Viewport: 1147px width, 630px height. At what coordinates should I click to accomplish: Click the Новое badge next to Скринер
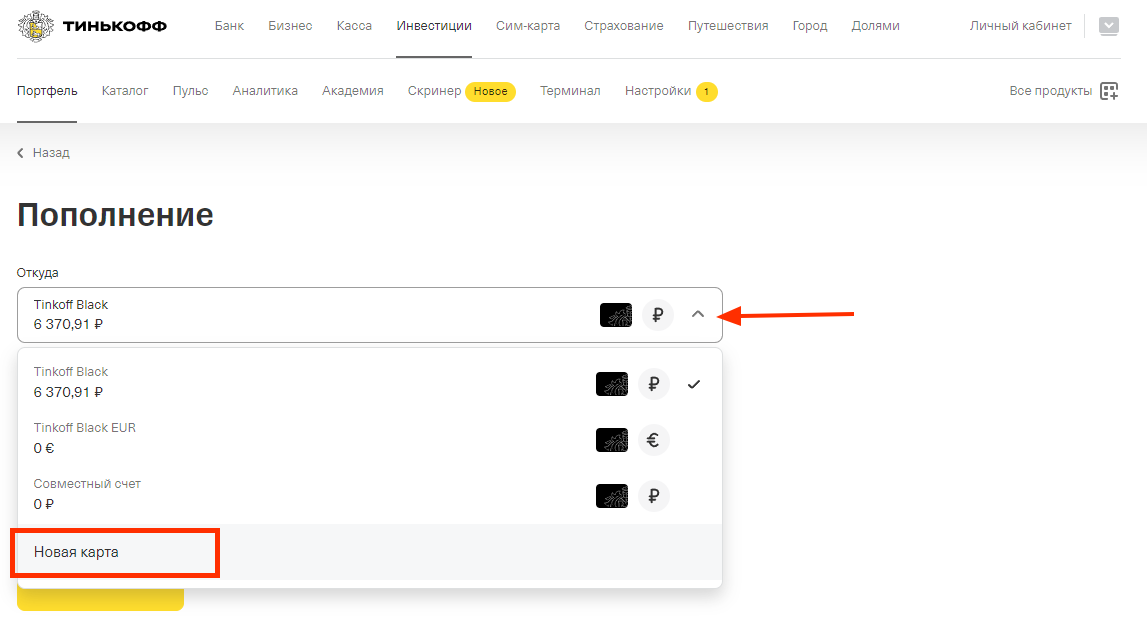tap(491, 91)
